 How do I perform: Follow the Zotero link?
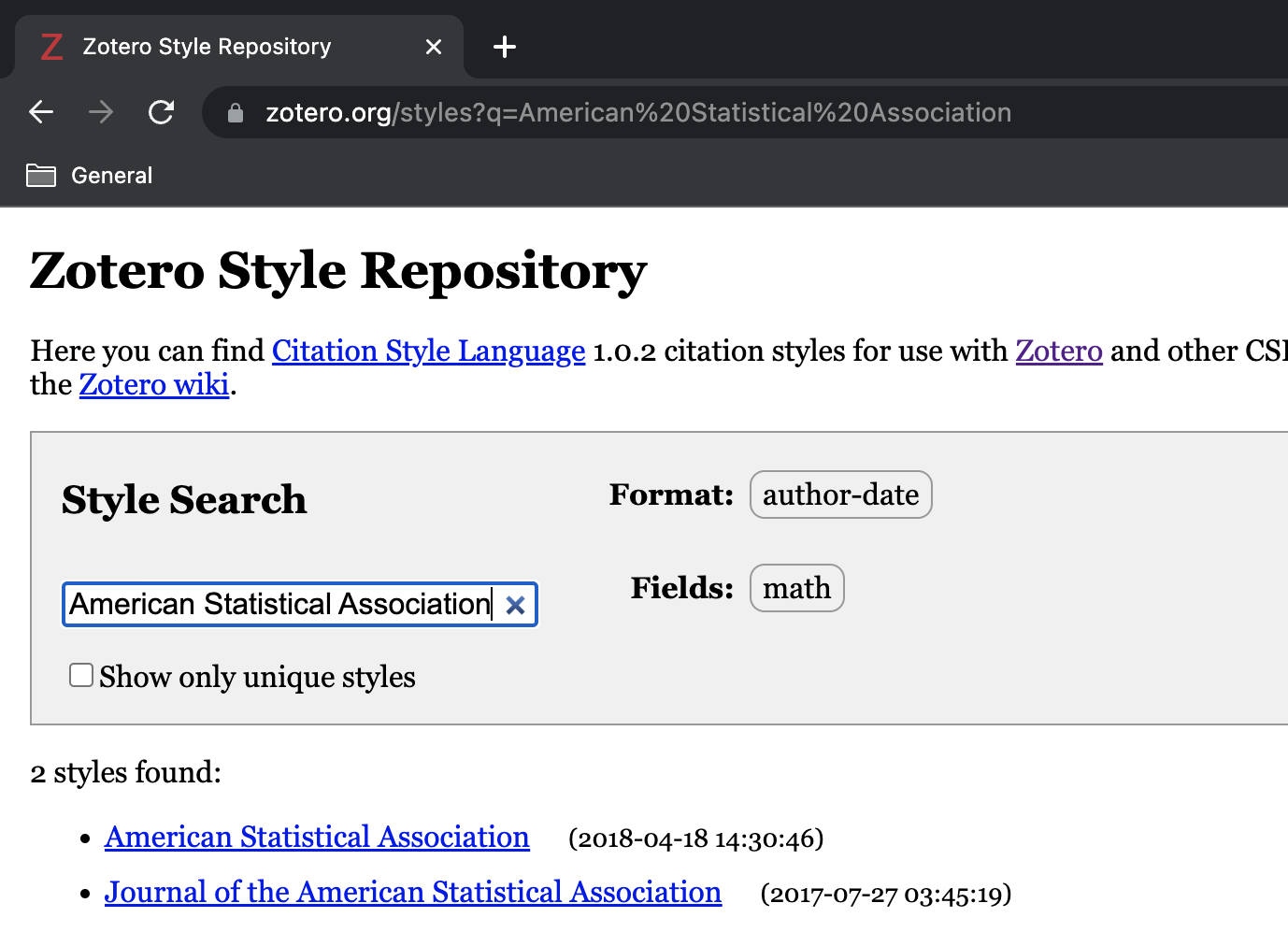pyautogui.click(x=1059, y=351)
